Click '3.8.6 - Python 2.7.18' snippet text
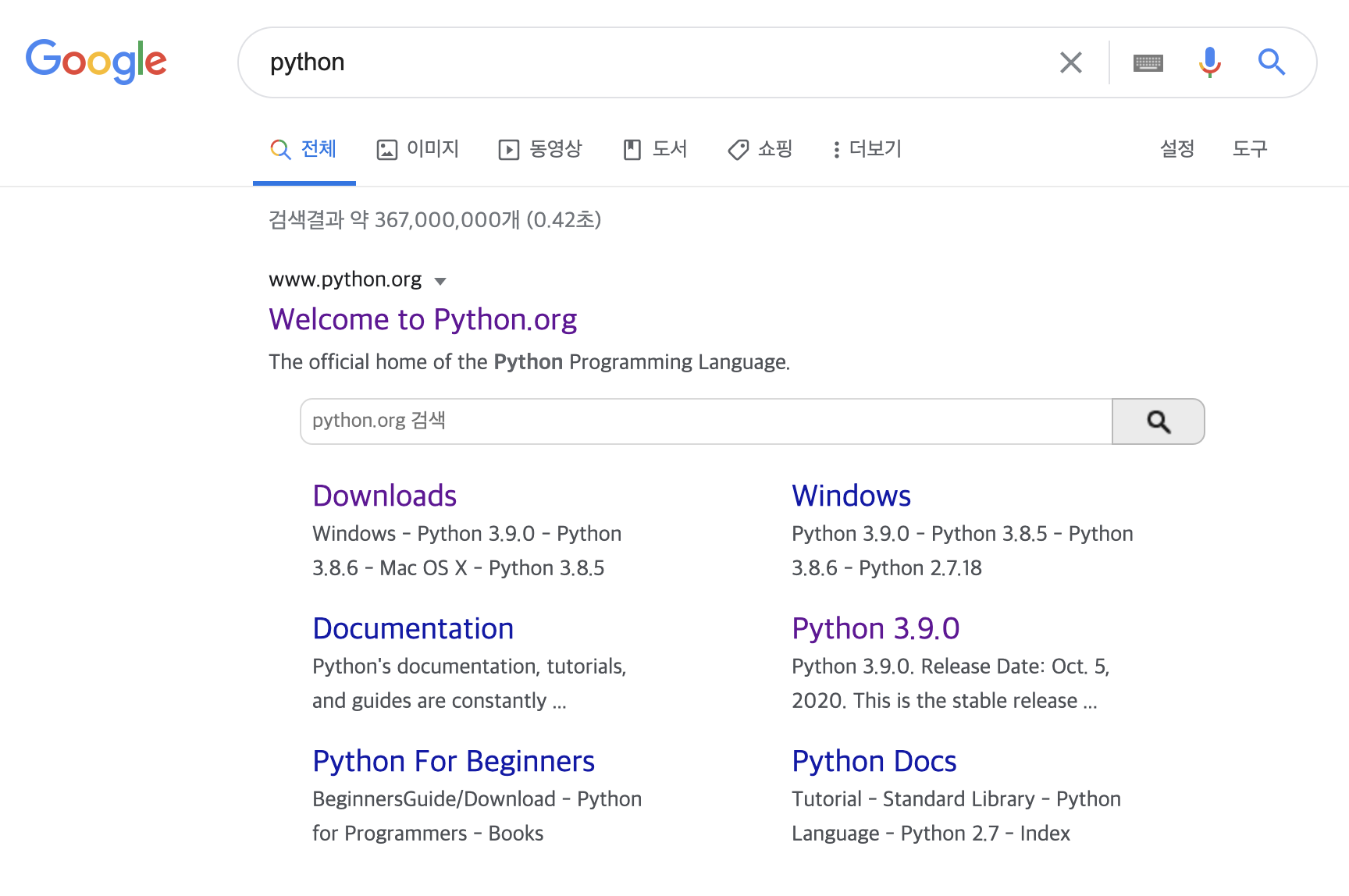 [887, 568]
